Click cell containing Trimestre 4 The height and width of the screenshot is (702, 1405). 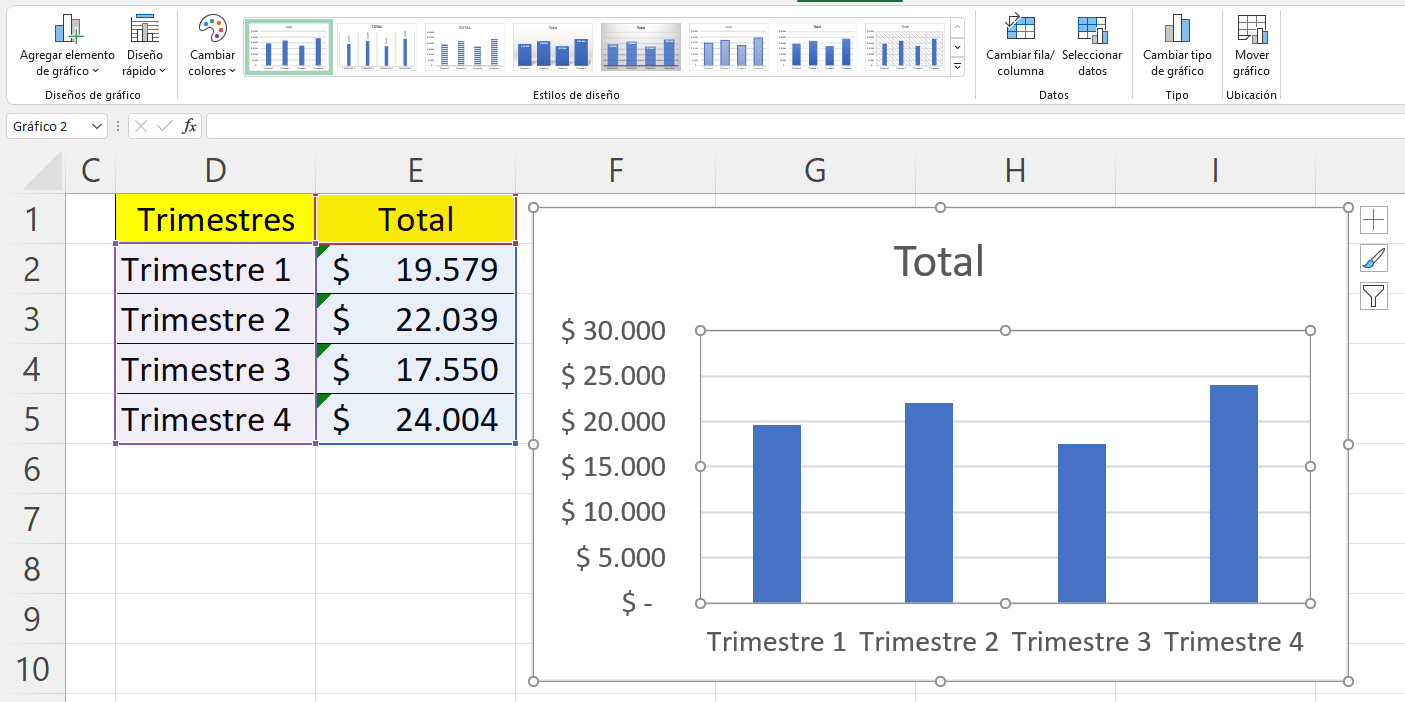click(215, 419)
